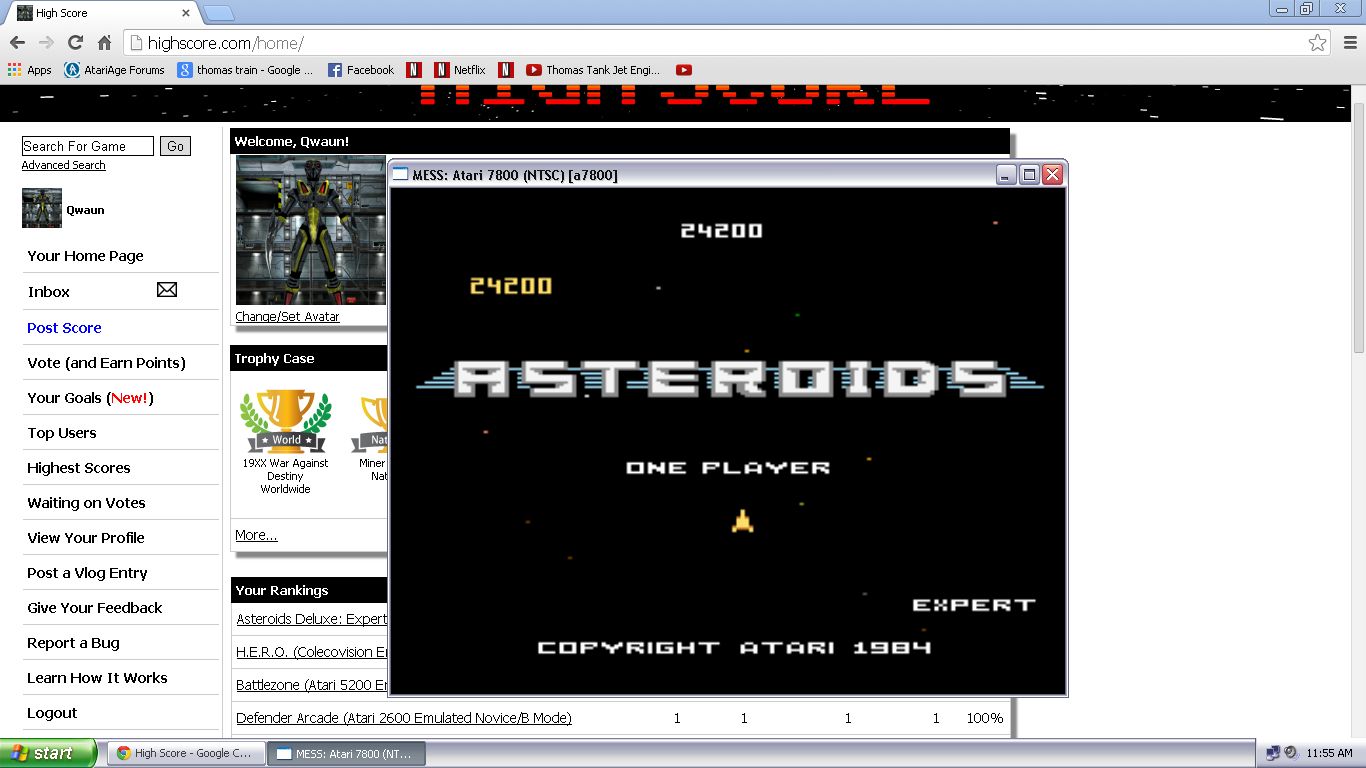Open the AtariAge Forums bookmark

tap(114, 70)
